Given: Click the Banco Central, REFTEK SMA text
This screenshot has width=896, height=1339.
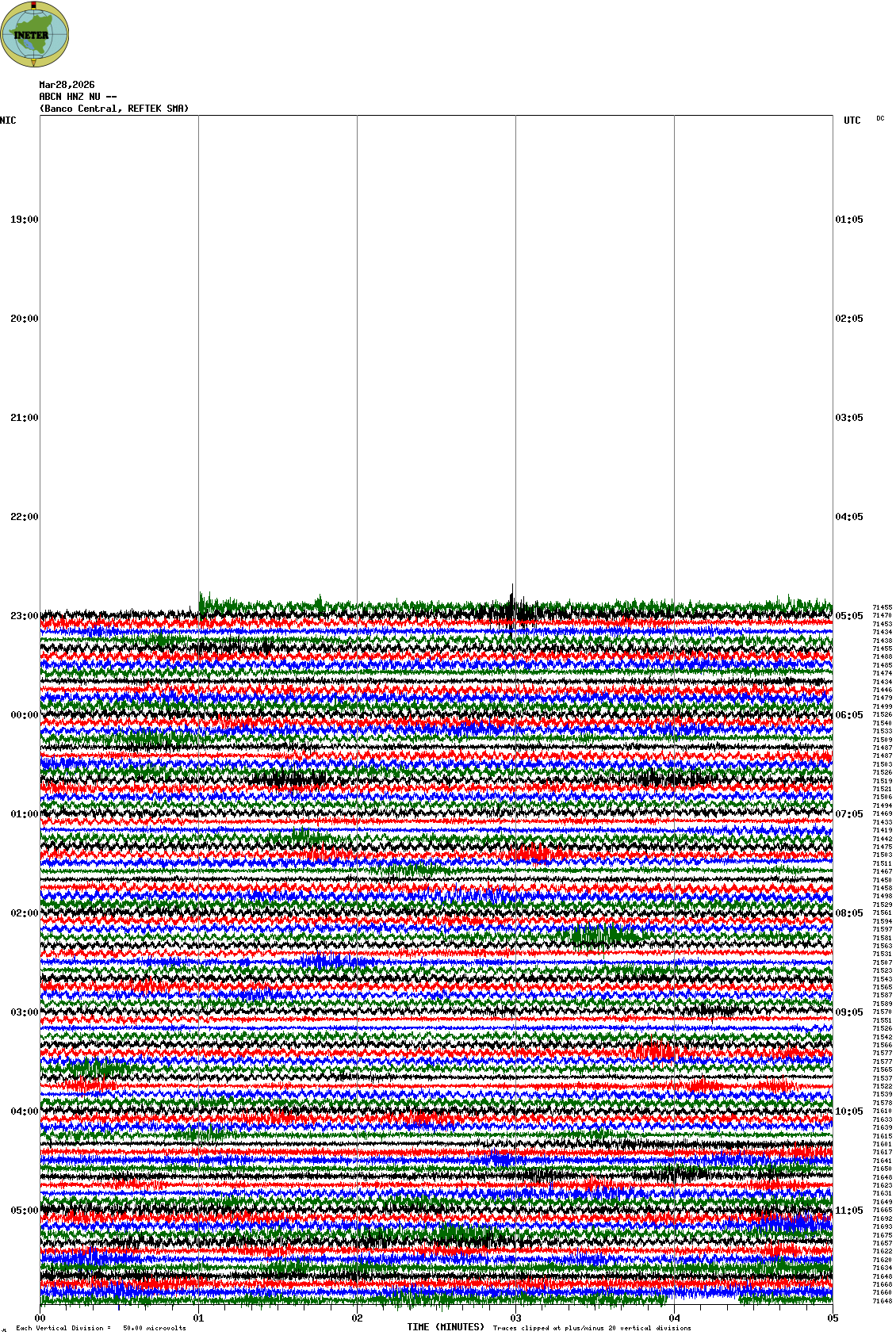Looking at the screenshot, I should [114, 109].
